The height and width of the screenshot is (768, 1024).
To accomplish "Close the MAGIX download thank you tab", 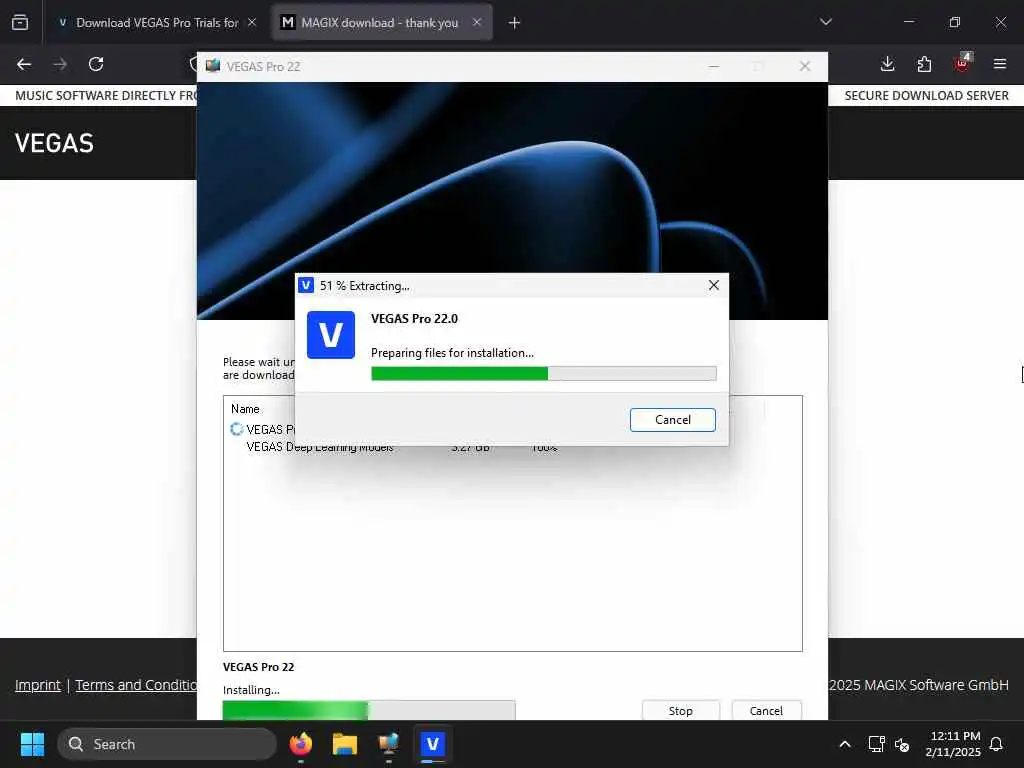I will 477,23.
